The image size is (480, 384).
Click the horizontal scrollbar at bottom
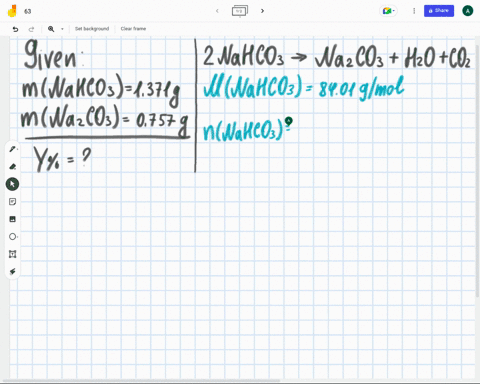point(142,380)
